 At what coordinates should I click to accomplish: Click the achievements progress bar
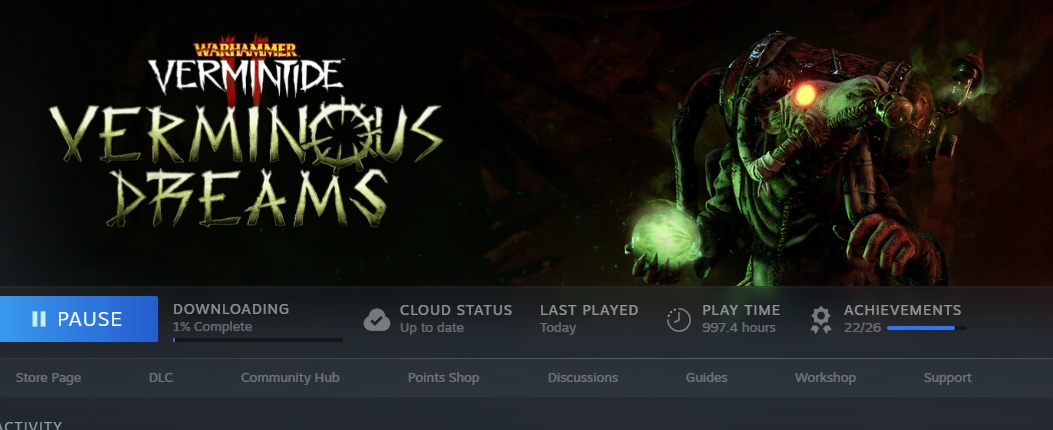(x=927, y=328)
